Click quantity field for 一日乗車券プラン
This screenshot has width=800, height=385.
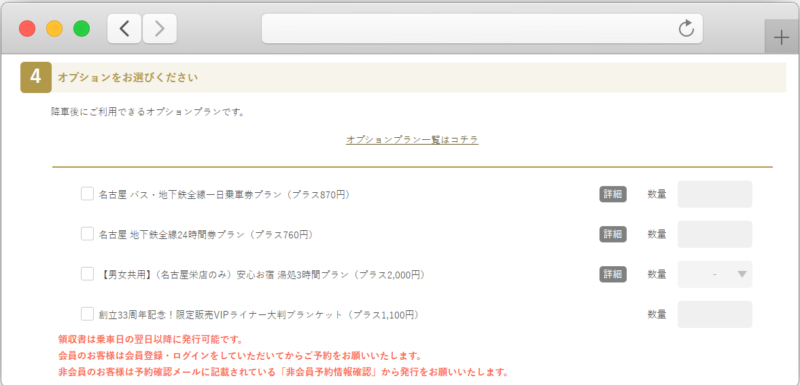click(715, 194)
